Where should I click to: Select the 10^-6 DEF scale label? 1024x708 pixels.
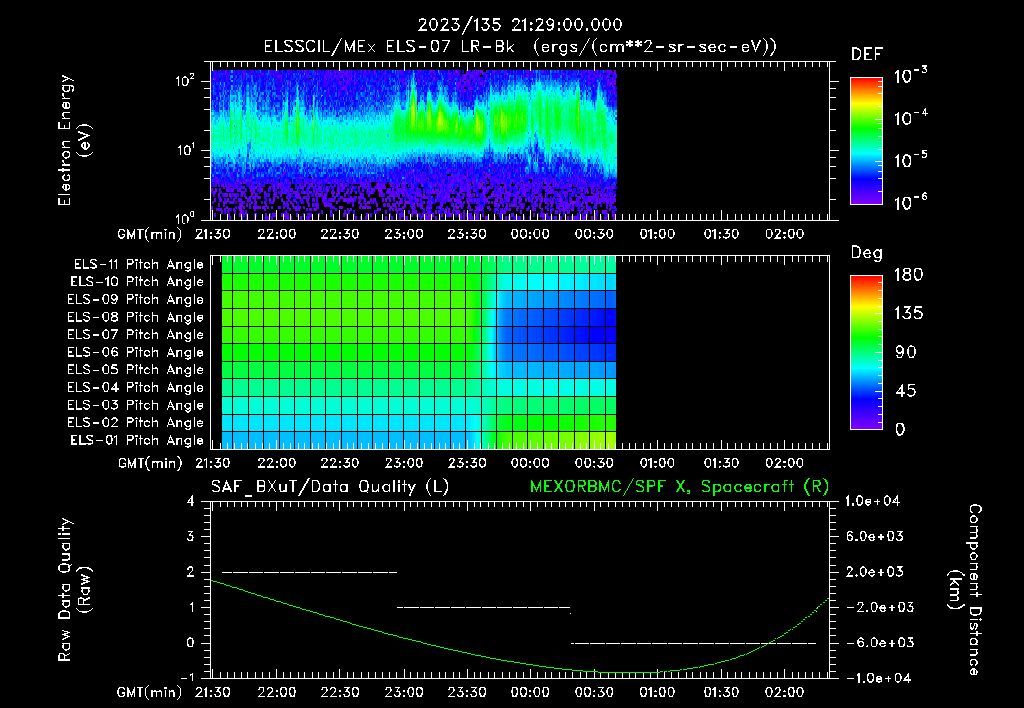(910, 202)
